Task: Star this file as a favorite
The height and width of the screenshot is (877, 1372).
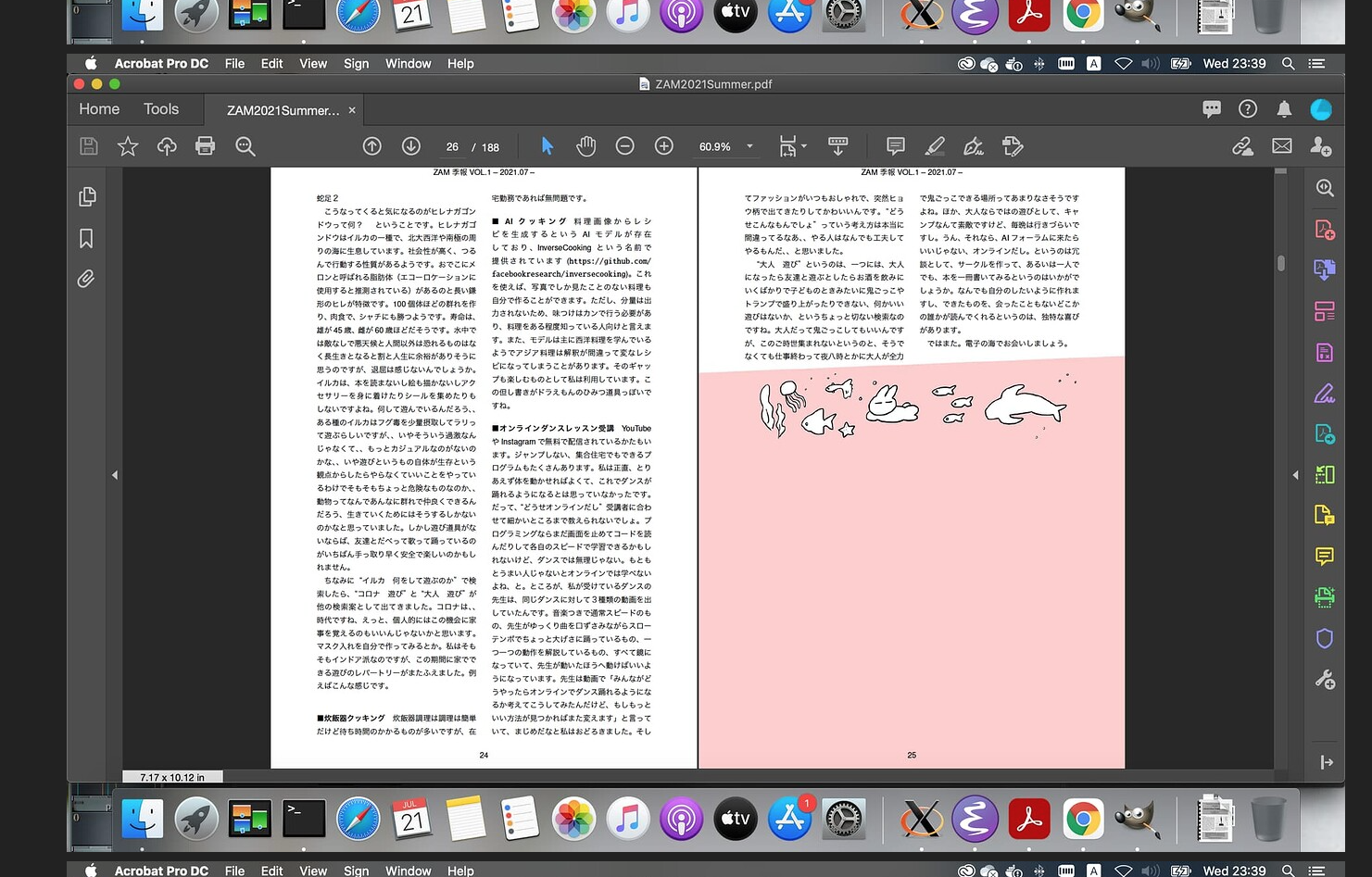Action: (128, 146)
